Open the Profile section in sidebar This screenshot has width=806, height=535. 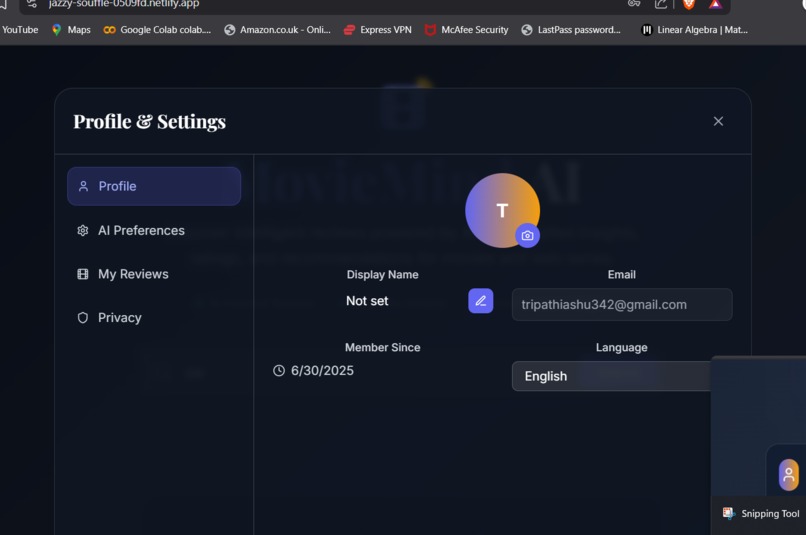(154, 186)
